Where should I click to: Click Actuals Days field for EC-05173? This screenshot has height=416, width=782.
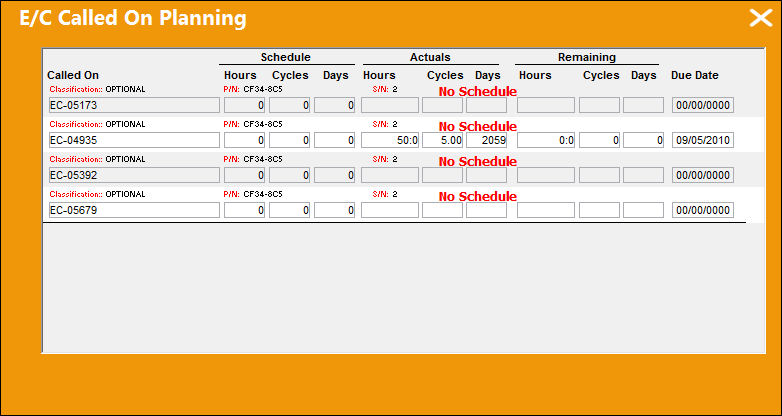click(487, 105)
